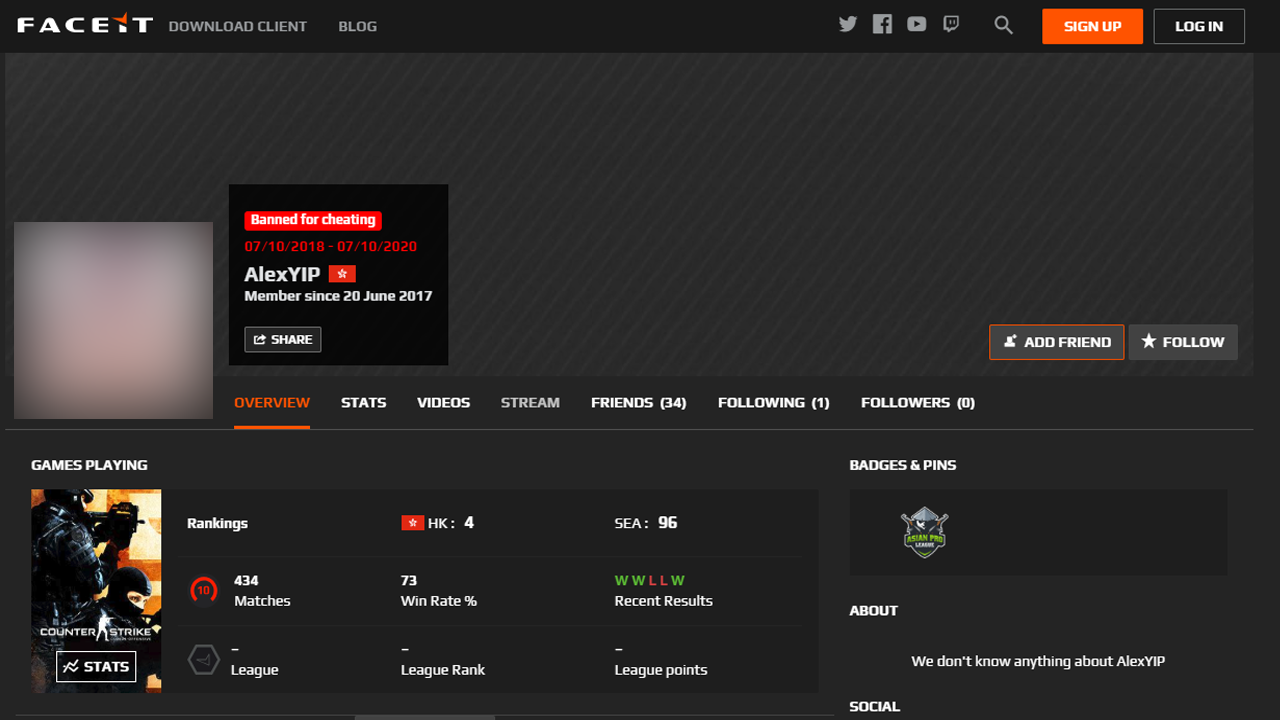Open FACEIT Twitter page icon
This screenshot has width=1280, height=720.
click(x=848, y=25)
